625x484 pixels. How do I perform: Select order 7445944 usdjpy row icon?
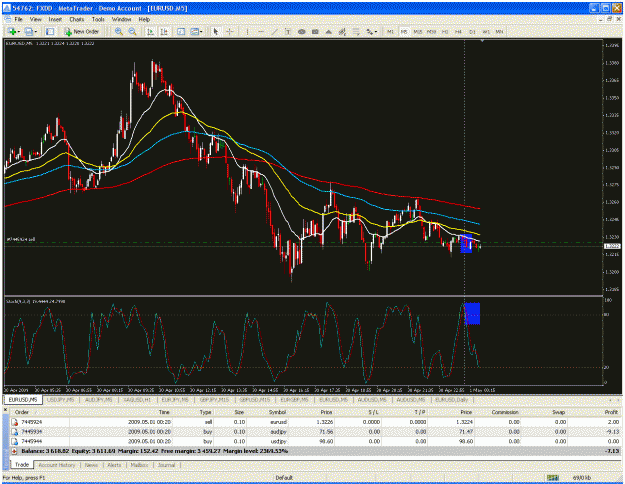15,441
